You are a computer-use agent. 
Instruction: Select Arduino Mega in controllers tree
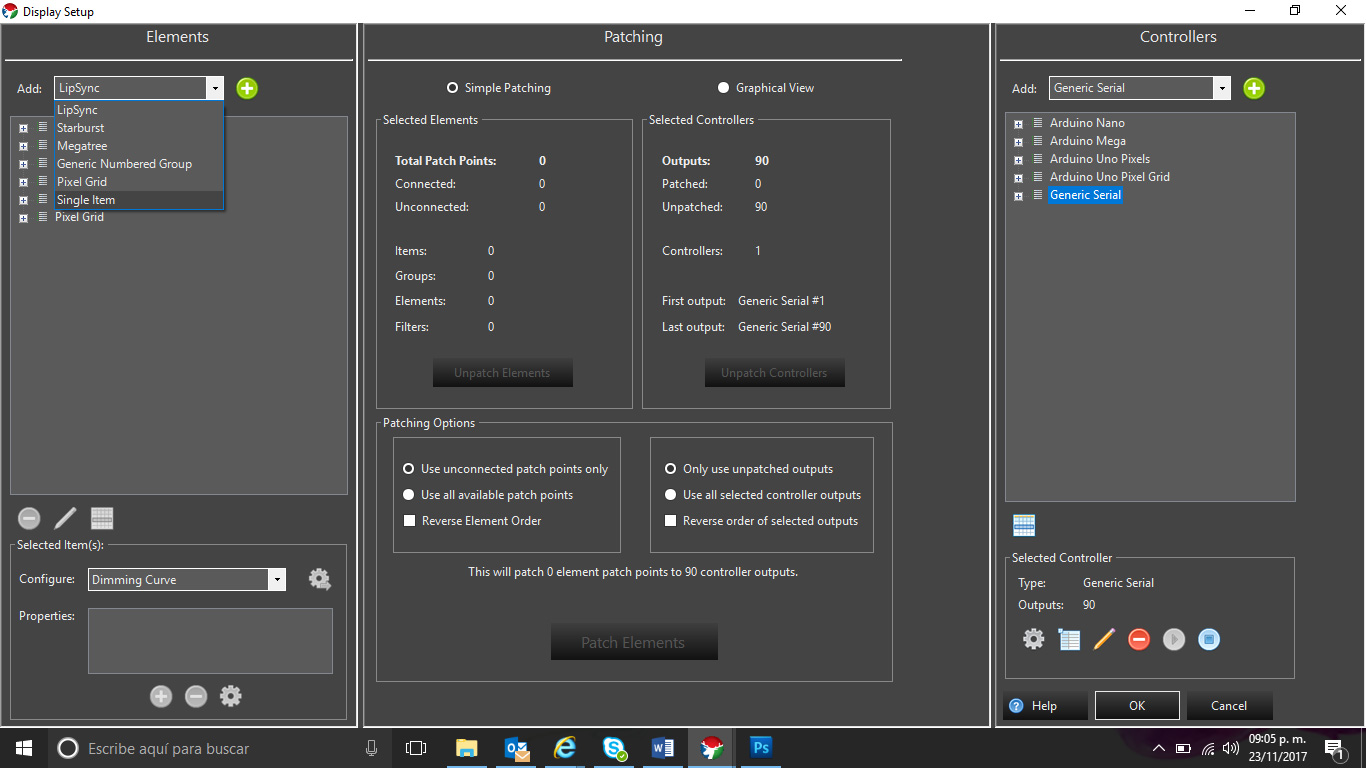[x=1087, y=141]
